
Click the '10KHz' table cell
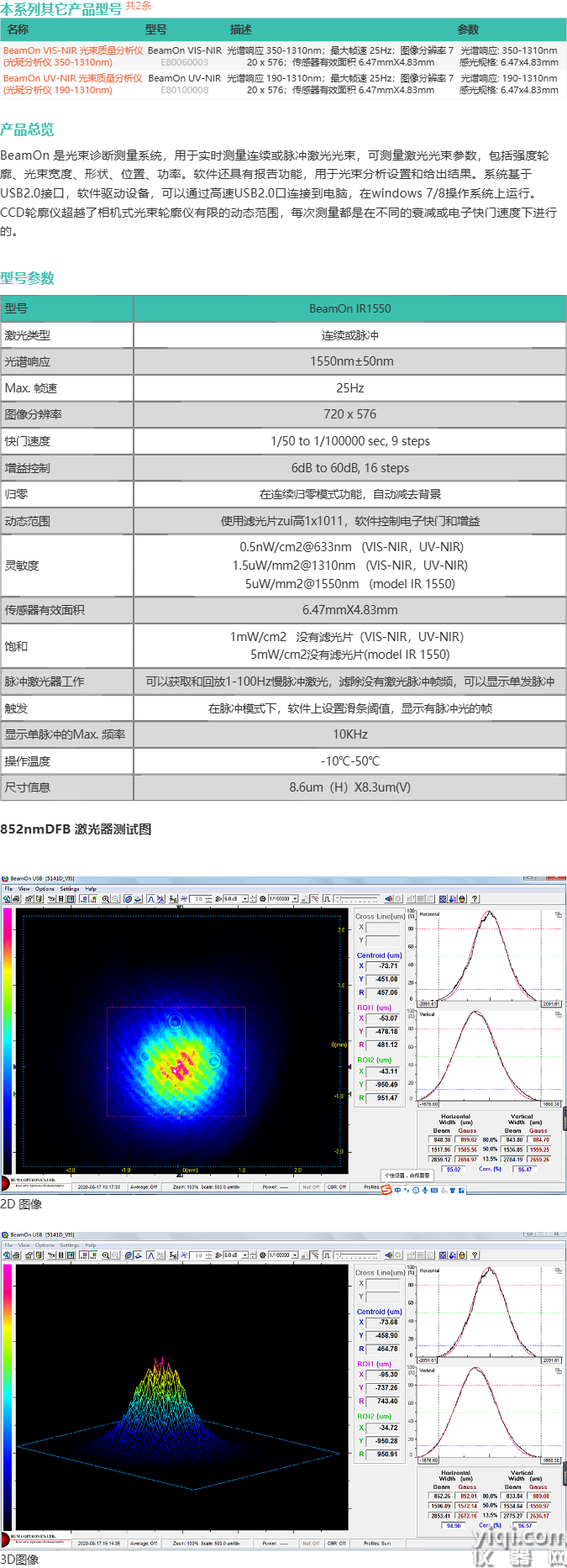point(350,734)
